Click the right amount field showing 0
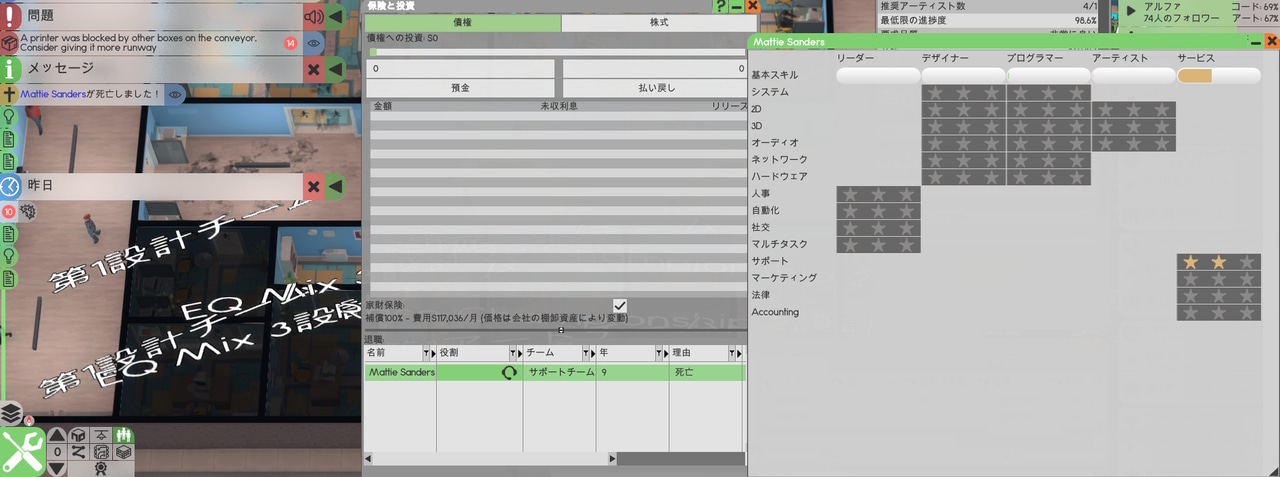This screenshot has width=1280, height=477. coord(655,68)
